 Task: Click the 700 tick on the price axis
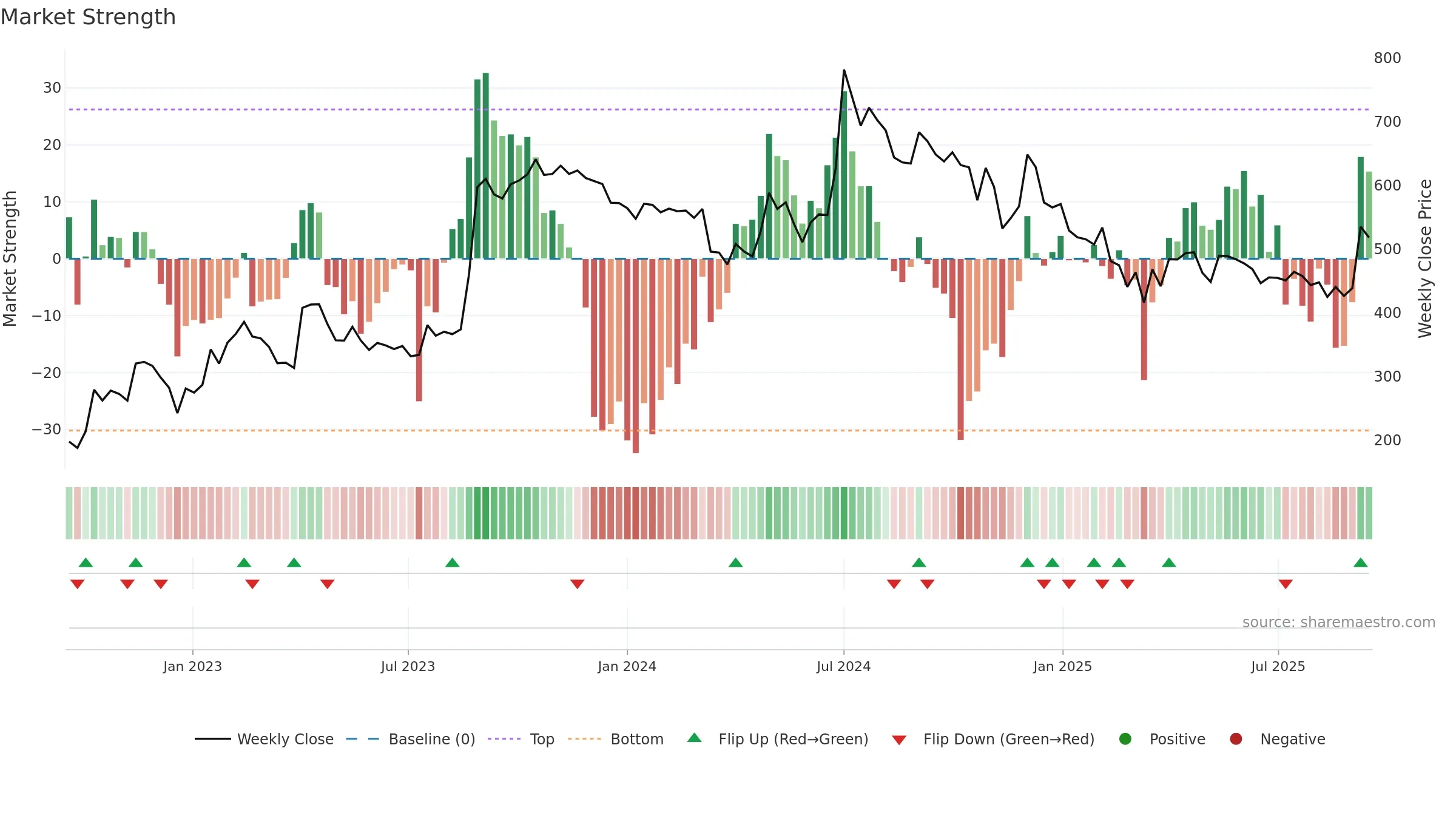point(1387,121)
